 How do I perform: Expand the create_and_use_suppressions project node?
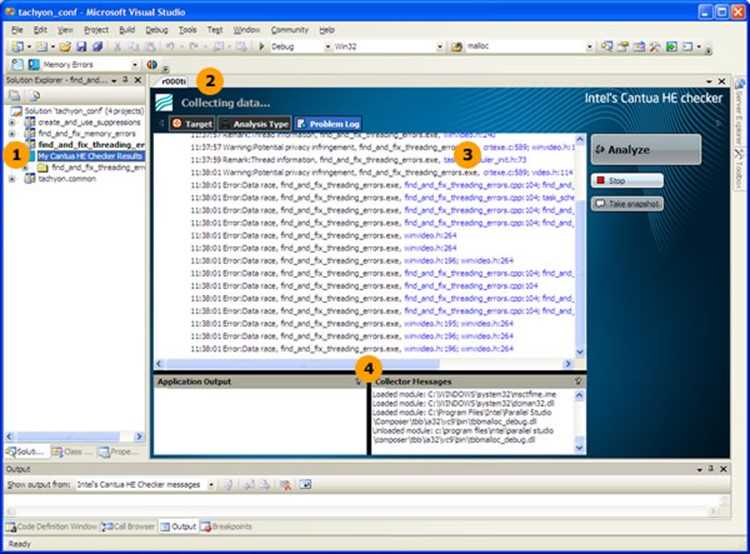pyautogui.click(x=12, y=122)
